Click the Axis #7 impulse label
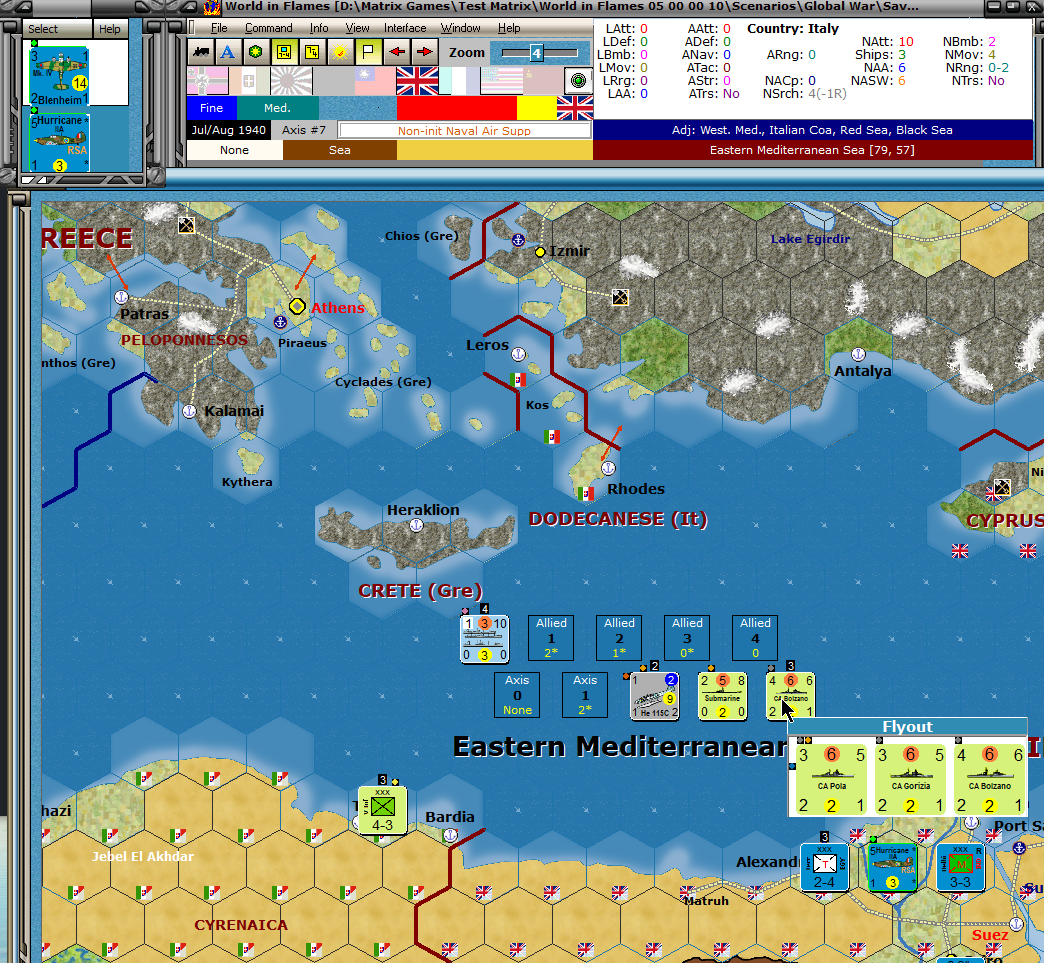The width and height of the screenshot is (1044, 963). [304, 130]
